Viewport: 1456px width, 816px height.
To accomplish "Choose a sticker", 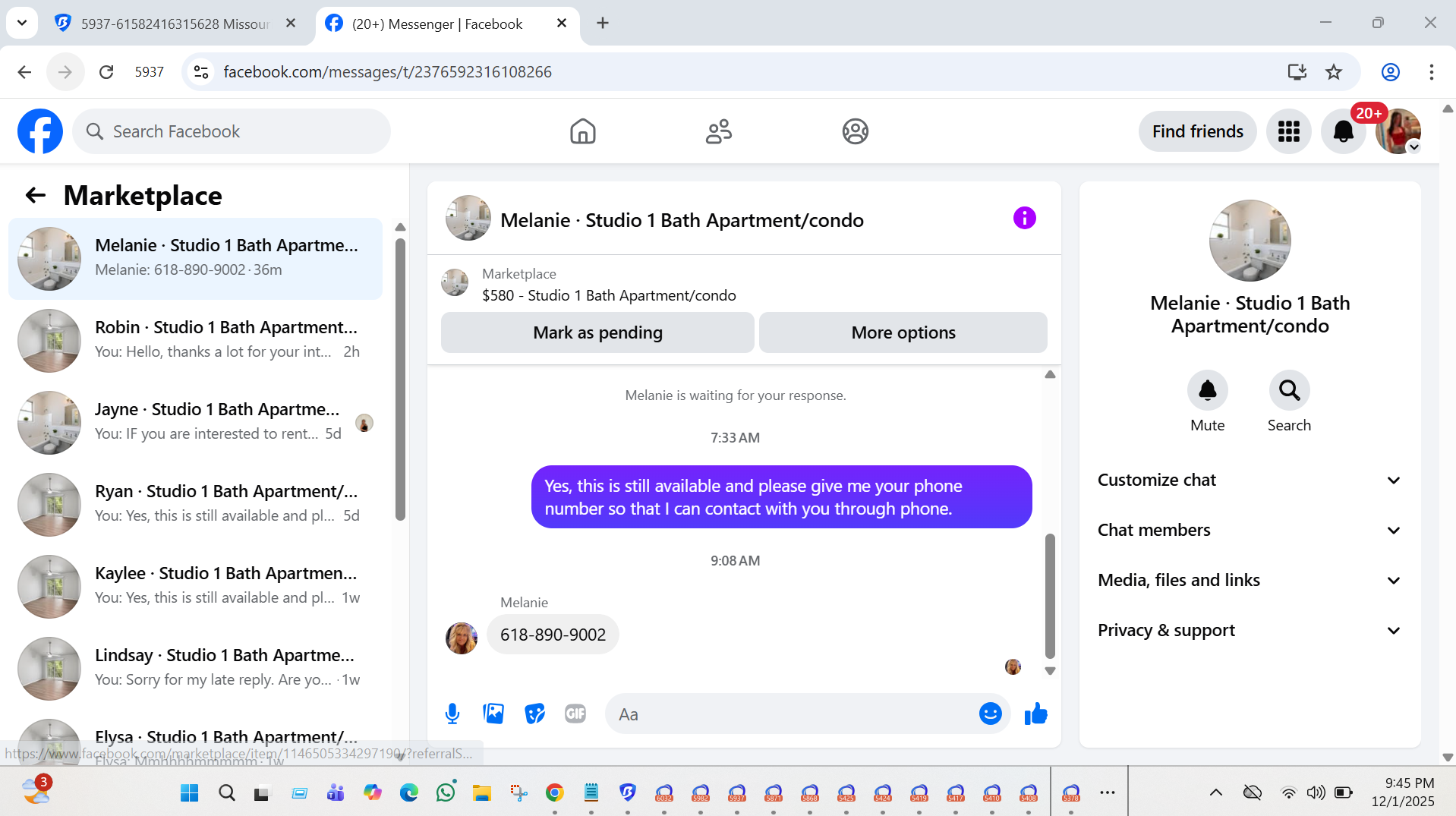I will point(534,714).
